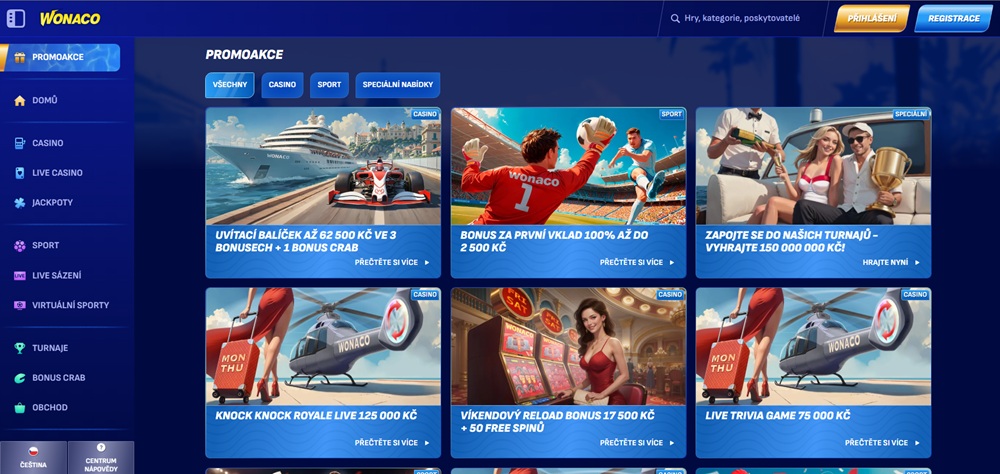Collapse the sidebar with the panel toggle icon

pos(15,19)
